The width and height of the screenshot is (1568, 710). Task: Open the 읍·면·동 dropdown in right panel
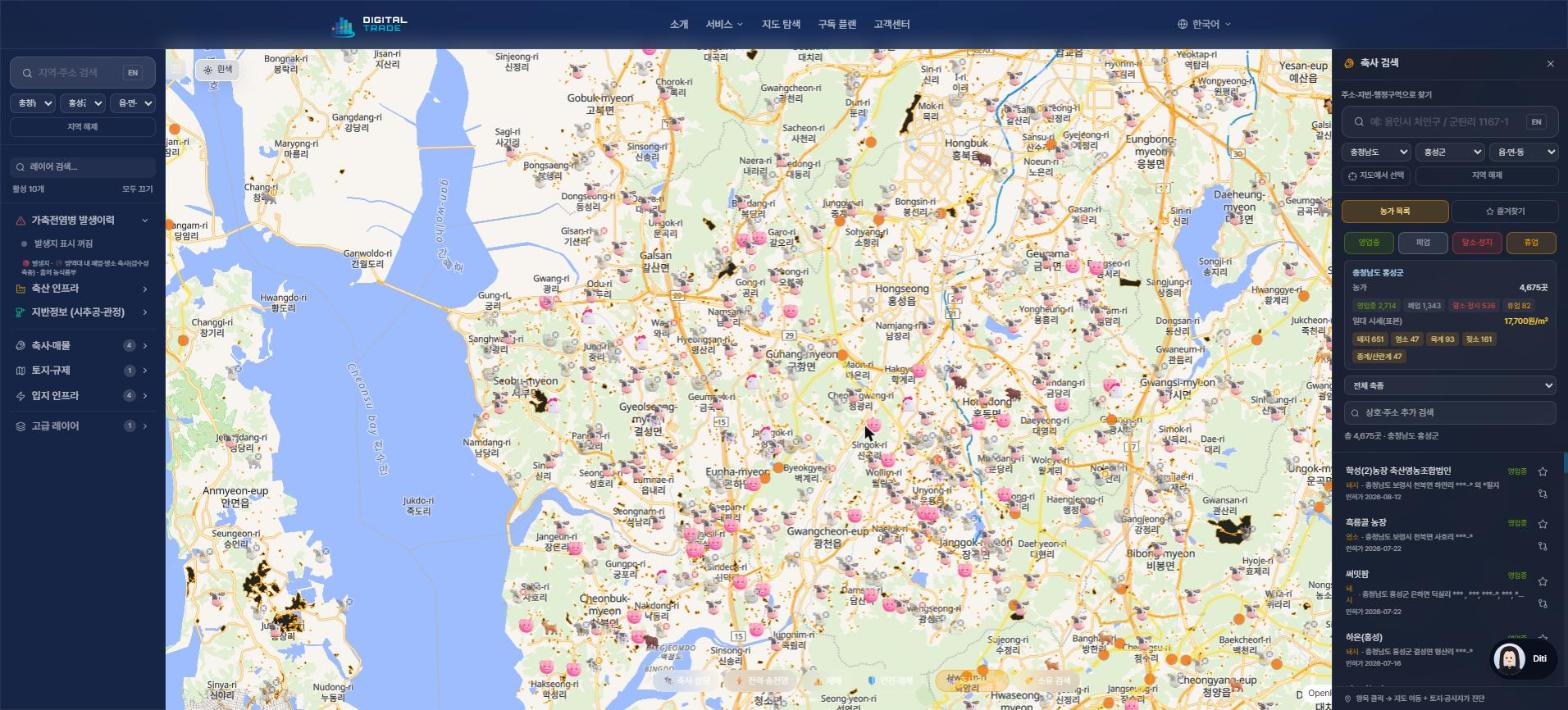coord(1524,152)
